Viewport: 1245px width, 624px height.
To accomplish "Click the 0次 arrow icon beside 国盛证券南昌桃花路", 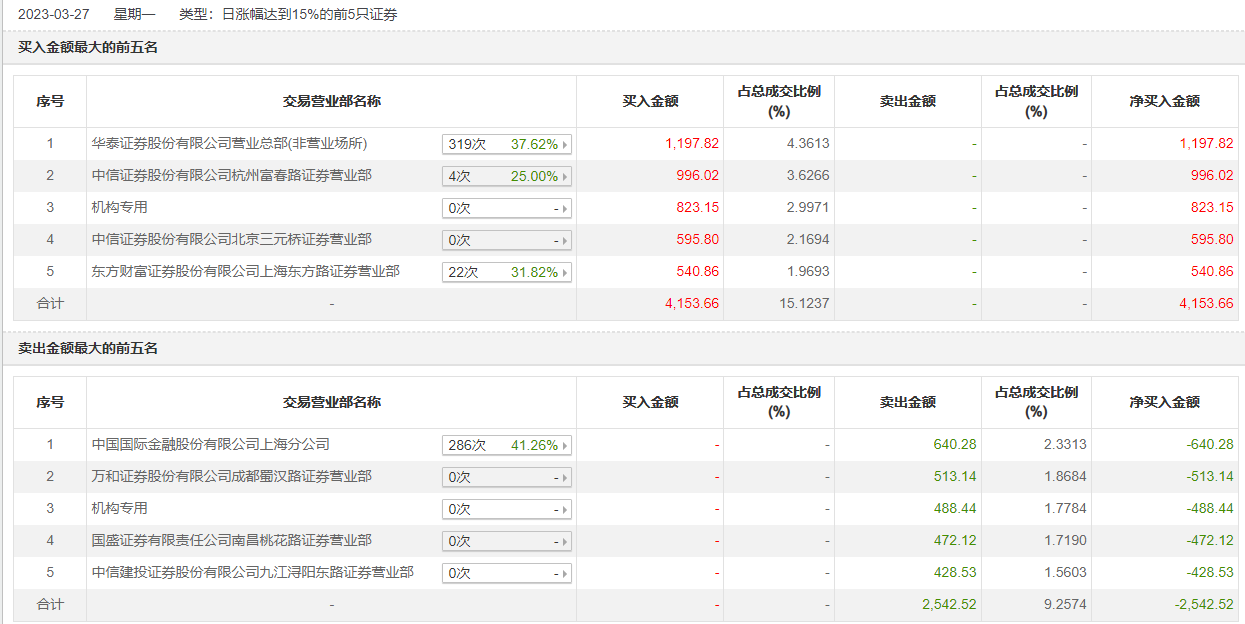I will tap(564, 542).
